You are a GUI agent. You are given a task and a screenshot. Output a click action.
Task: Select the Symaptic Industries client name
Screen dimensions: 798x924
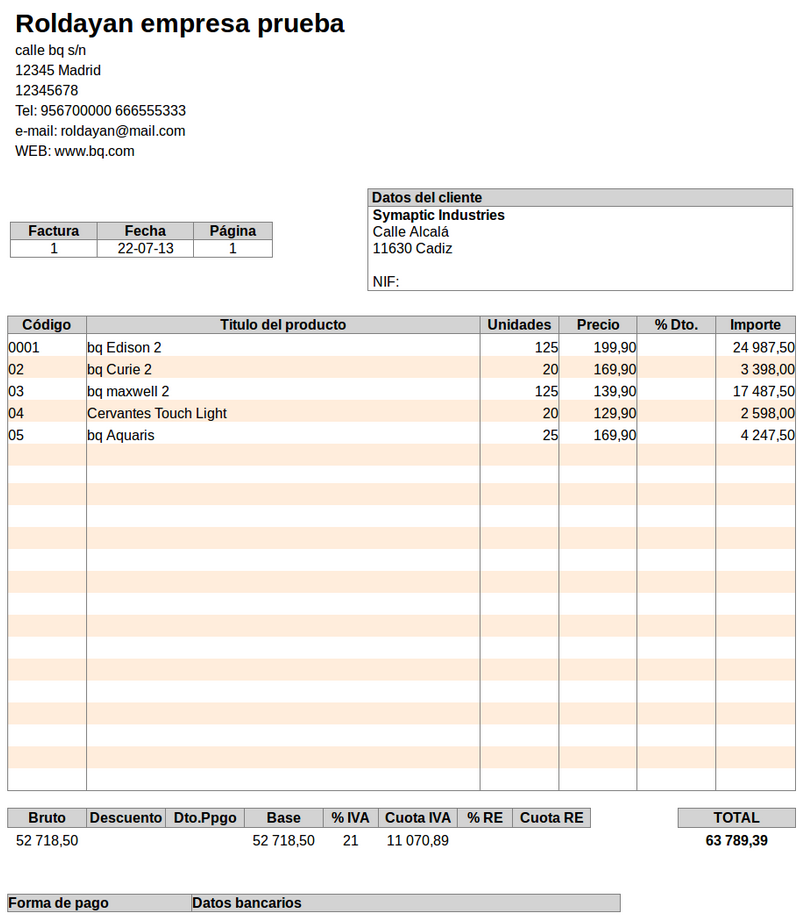pyautogui.click(x=438, y=215)
